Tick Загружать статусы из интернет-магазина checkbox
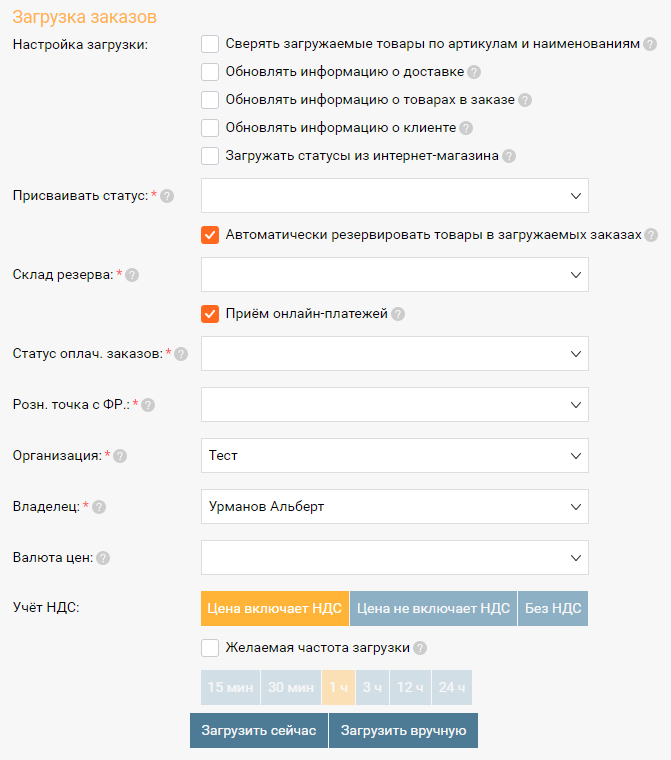The width and height of the screenshot is (671, 760). coord(210,156)
